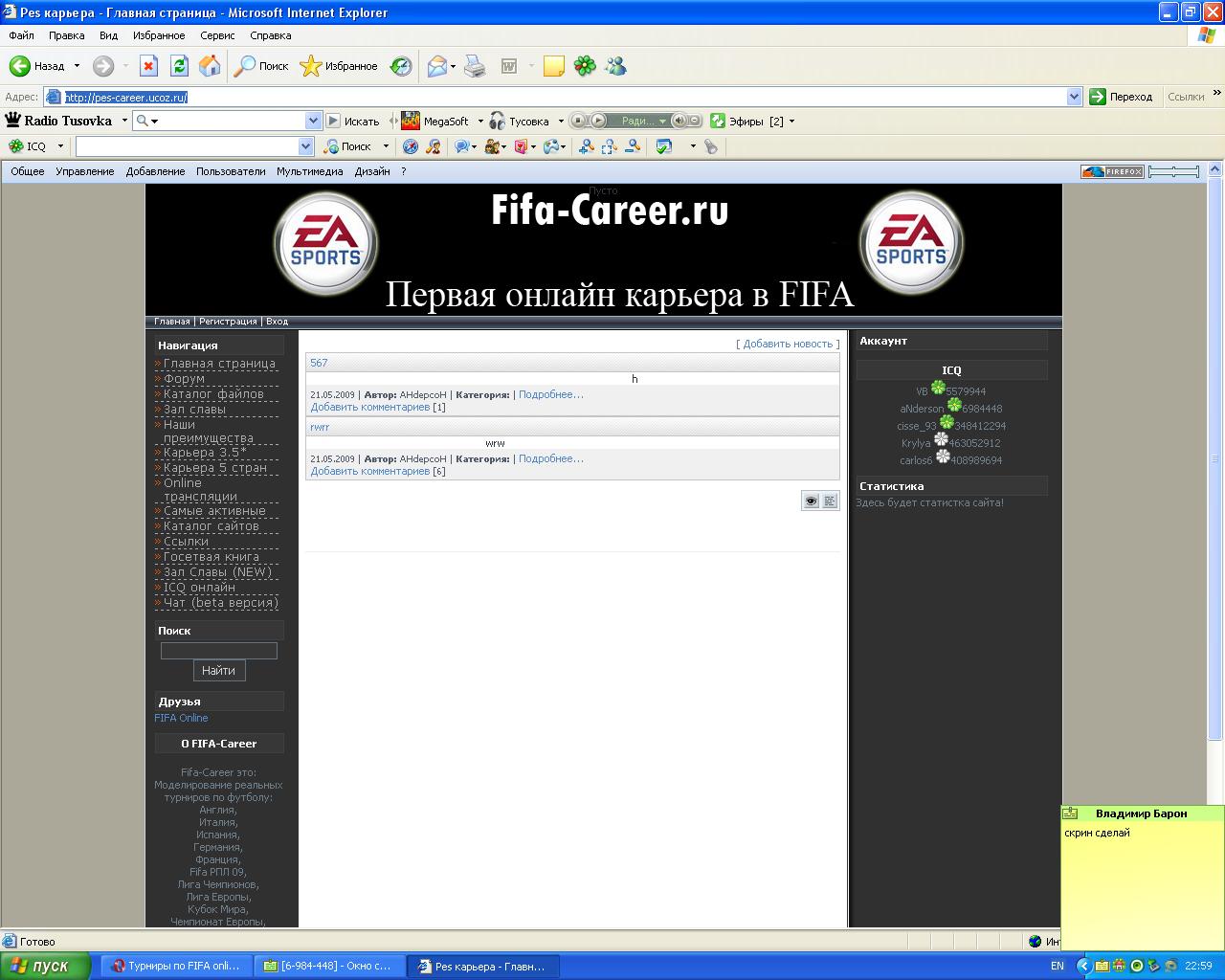
Task: Click the Firefox button in admin bar
Action: pyautogui.click(x=1112, y=171)
